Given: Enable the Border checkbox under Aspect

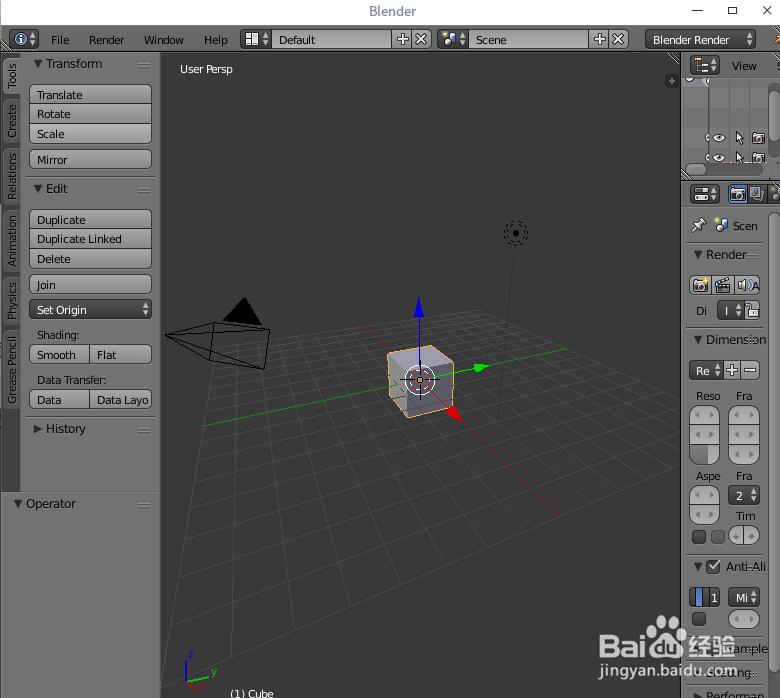Looking at the screenshot, I should pyautogui.click(x=699, y=537).
